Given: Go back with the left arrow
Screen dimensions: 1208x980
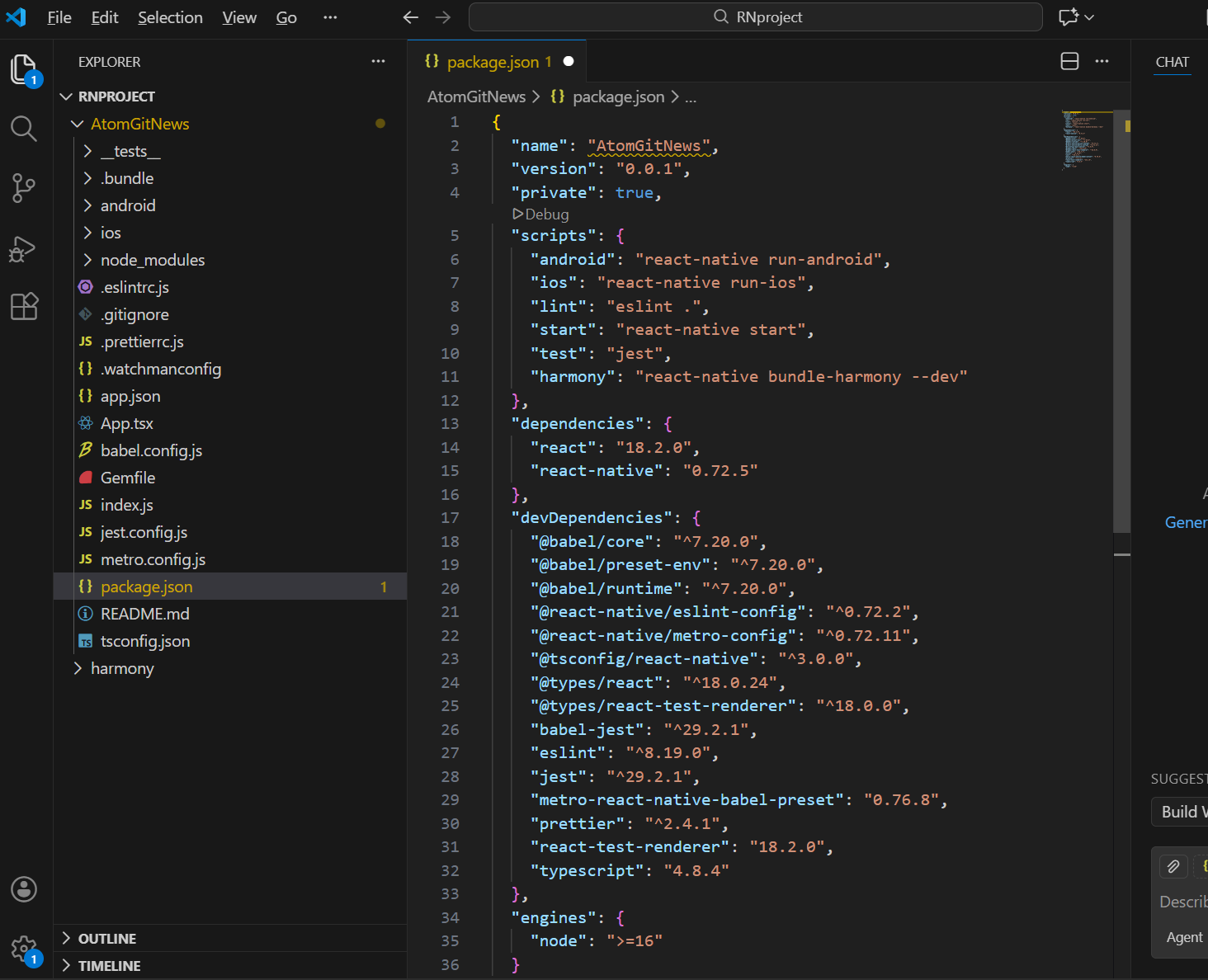Looking at the screenshot, I should (x=411, y=17).
